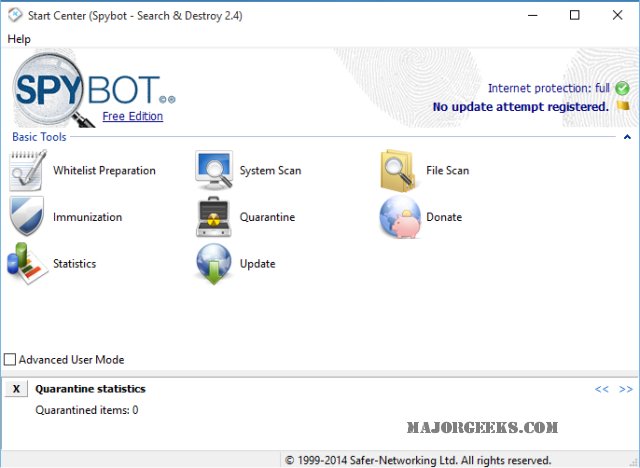Open the File Scan folder icon
This screenshot has height=468, width=640.
[398, 171]
